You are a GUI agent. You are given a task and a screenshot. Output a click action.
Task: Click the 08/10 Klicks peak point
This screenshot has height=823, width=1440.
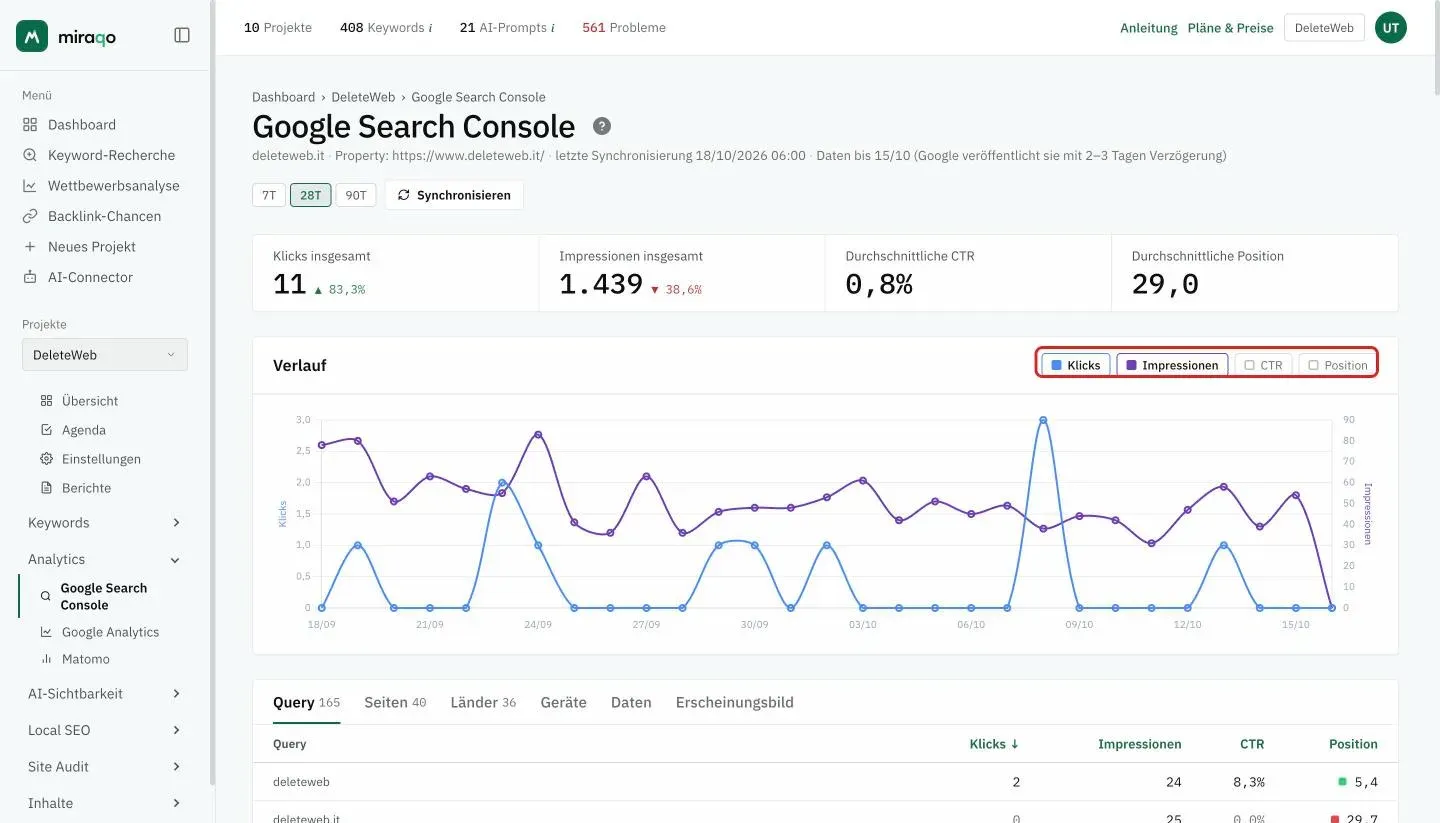(x=1043, y=420)
